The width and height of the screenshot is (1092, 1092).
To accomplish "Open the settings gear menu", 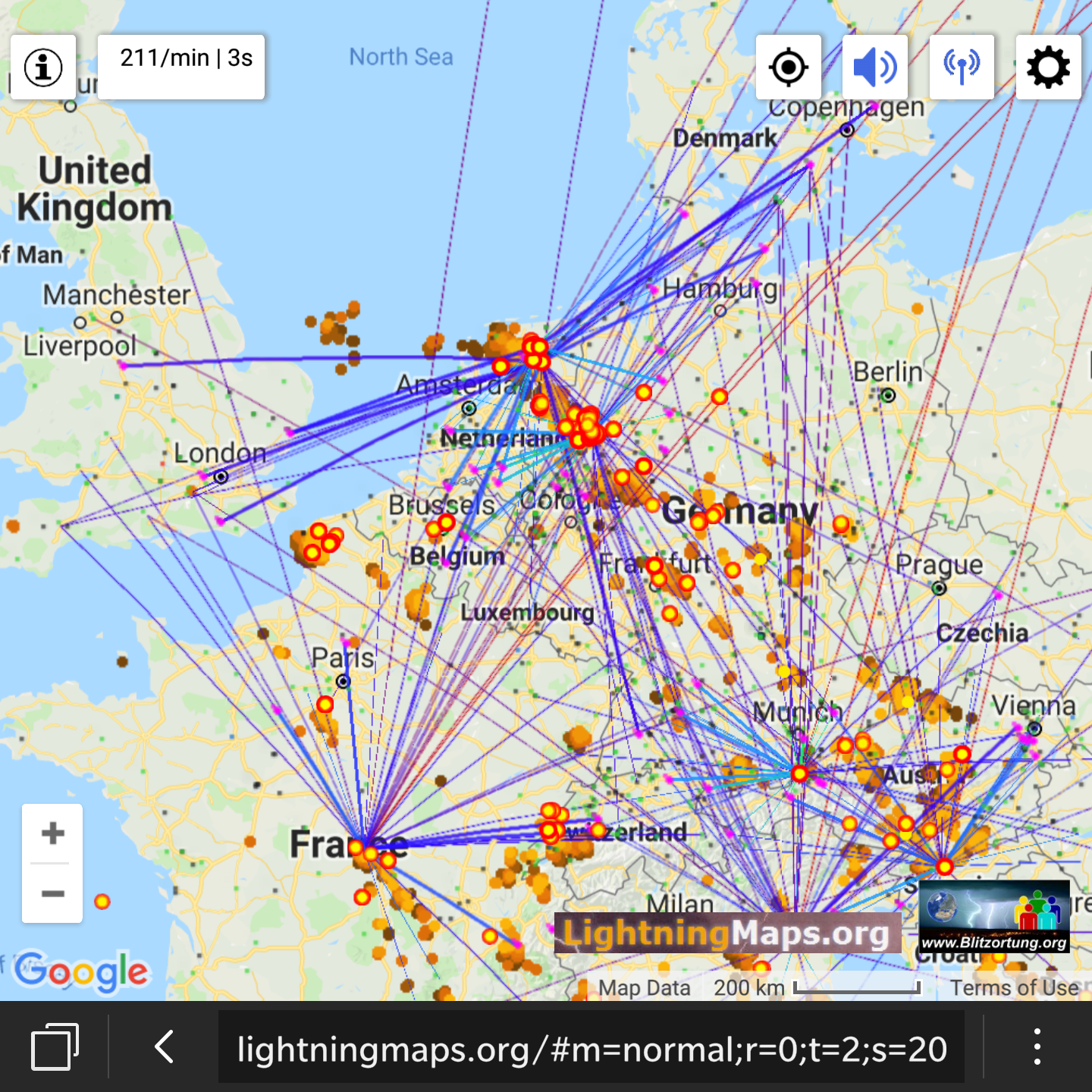I will point(1048,67).
